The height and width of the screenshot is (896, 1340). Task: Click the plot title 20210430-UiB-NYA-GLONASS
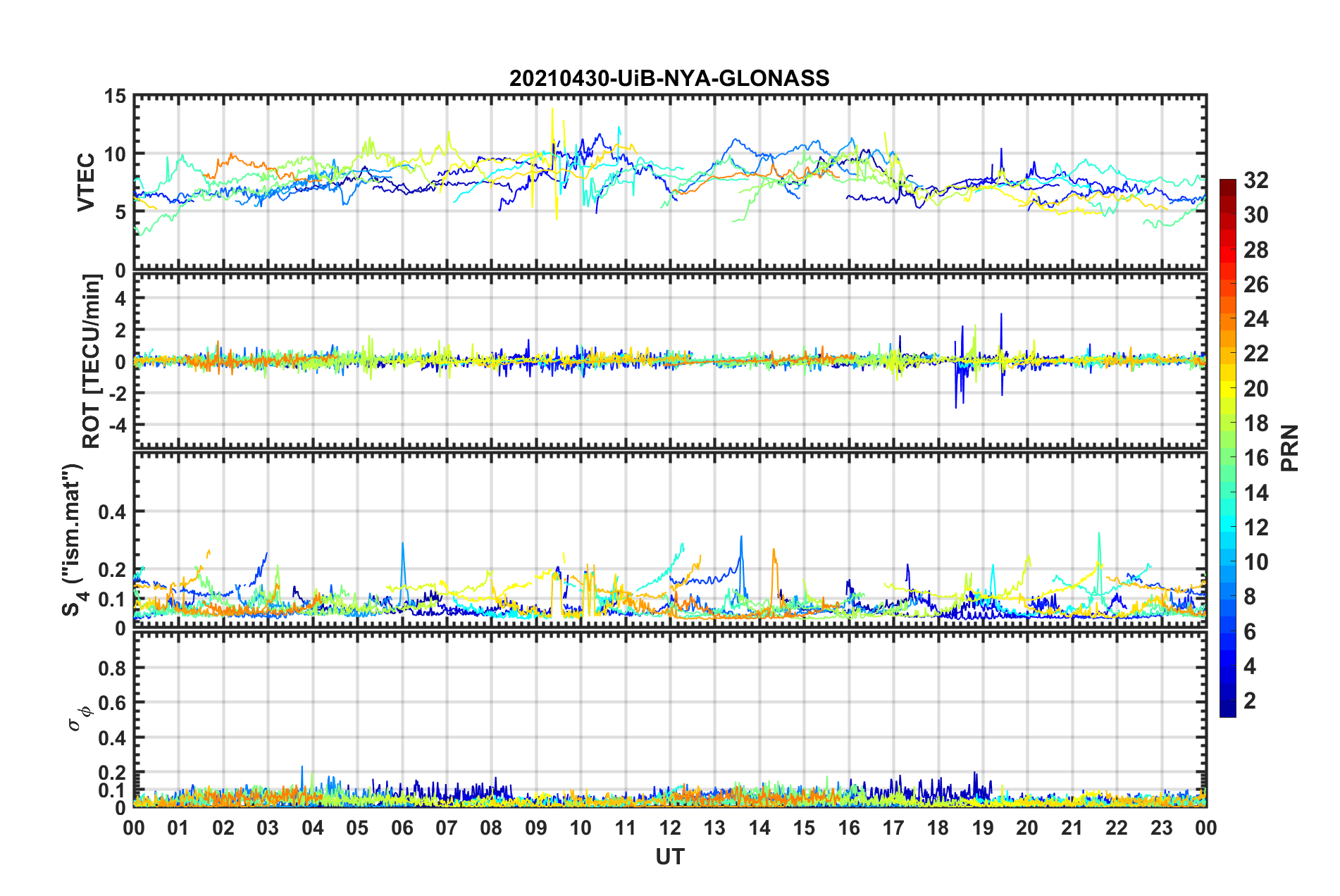coord(669,78)
